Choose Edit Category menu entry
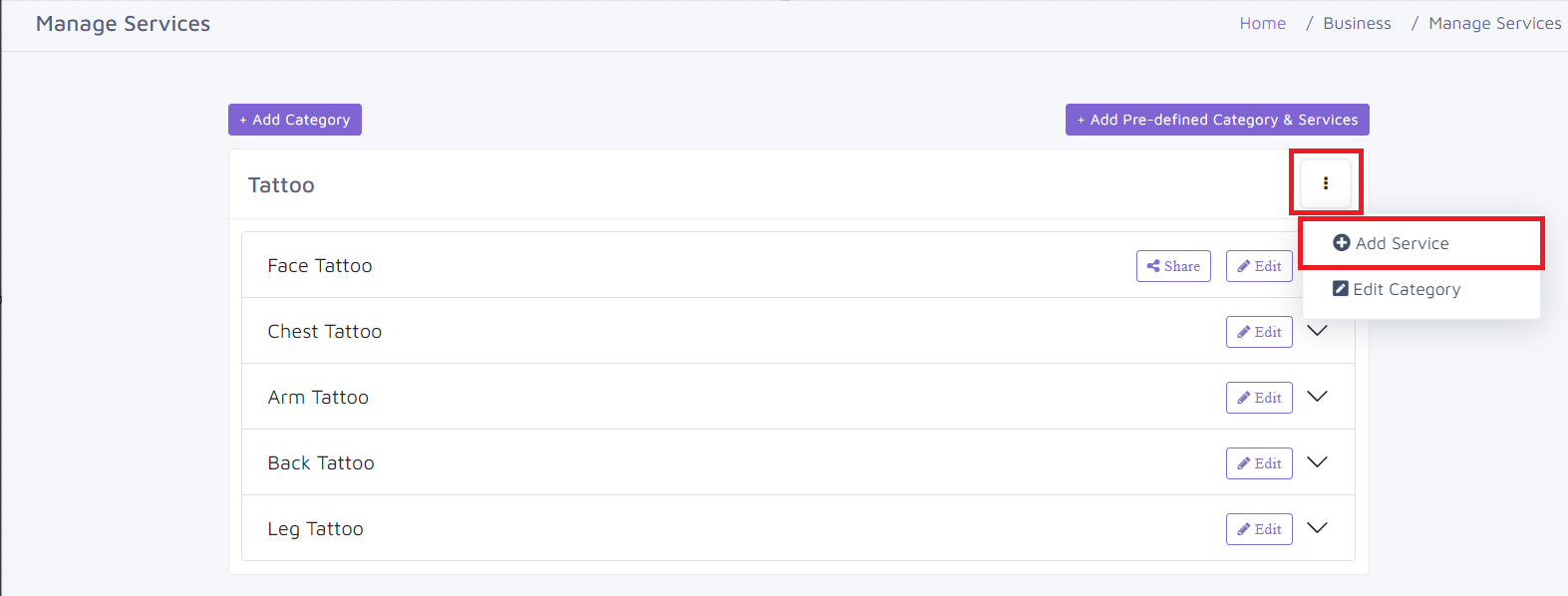1568x596 pixels. click(1421, 289)
